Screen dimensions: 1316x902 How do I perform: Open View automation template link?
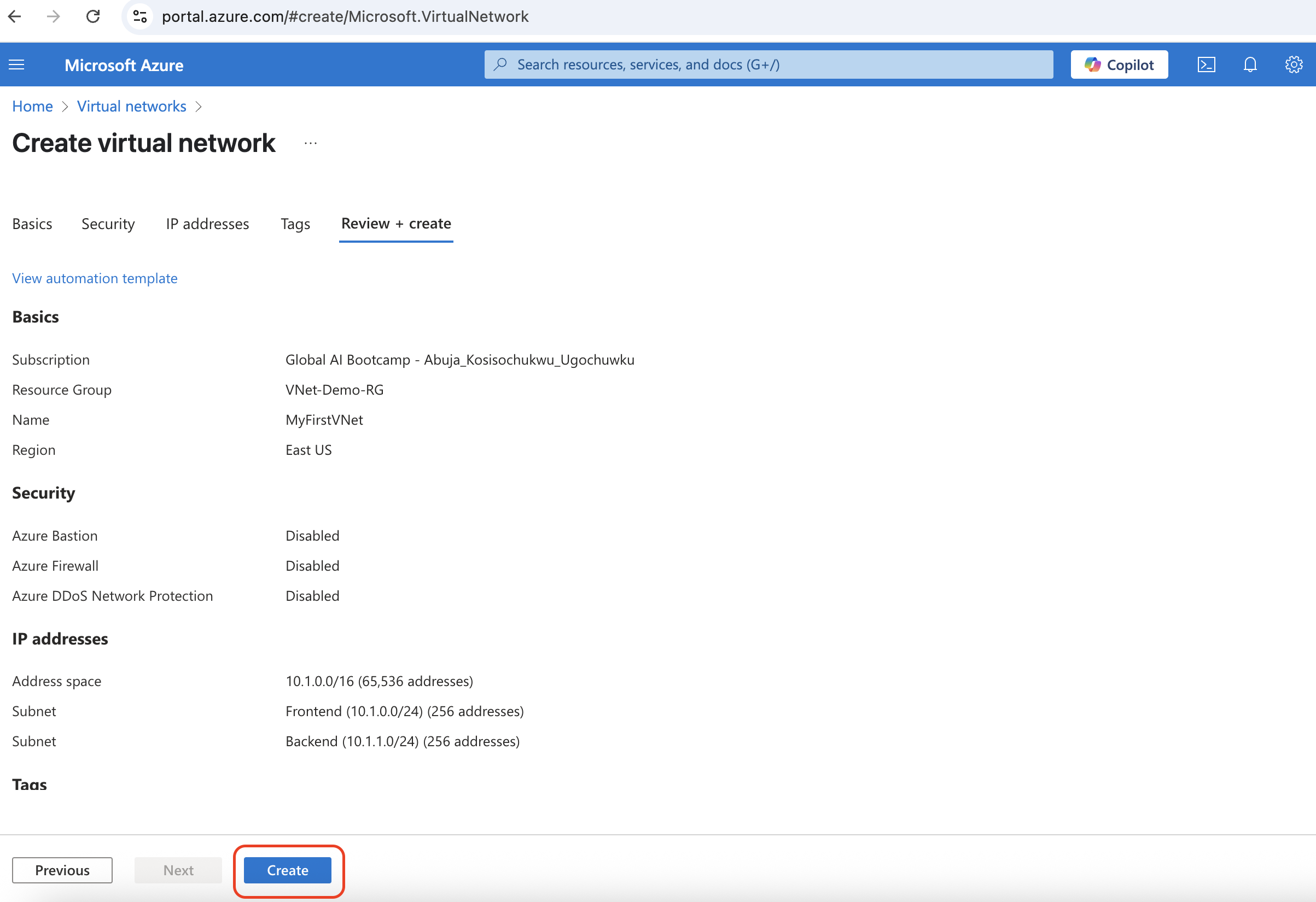[95, 278]
